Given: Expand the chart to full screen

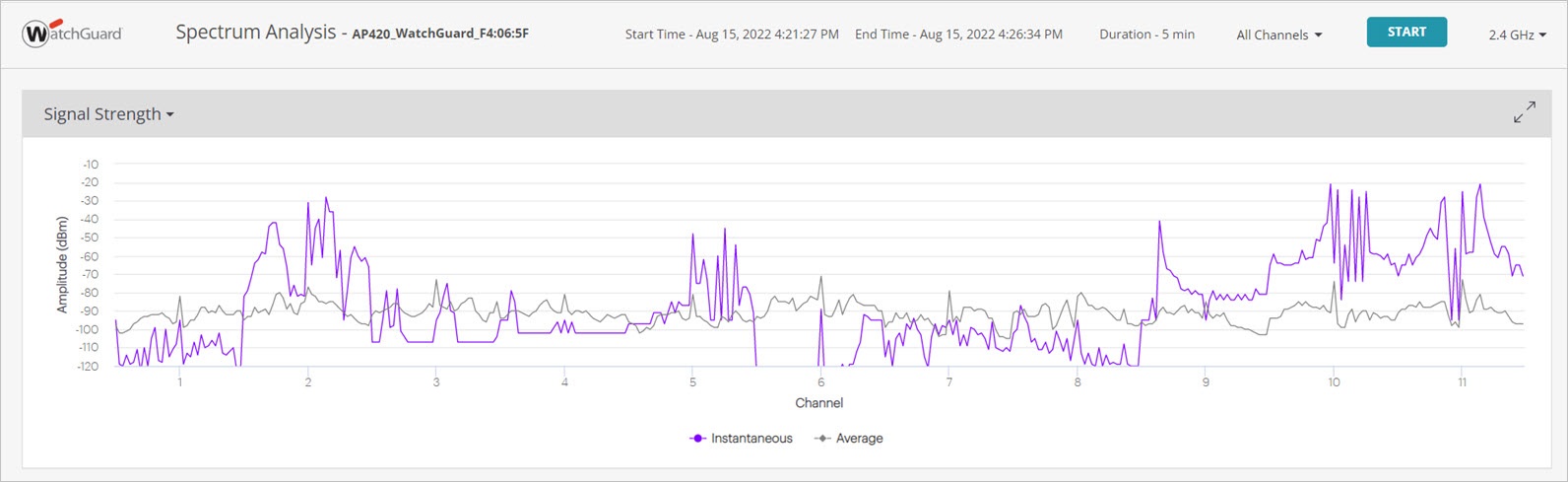Looking at the screenshot, I should pos(1524,112).
